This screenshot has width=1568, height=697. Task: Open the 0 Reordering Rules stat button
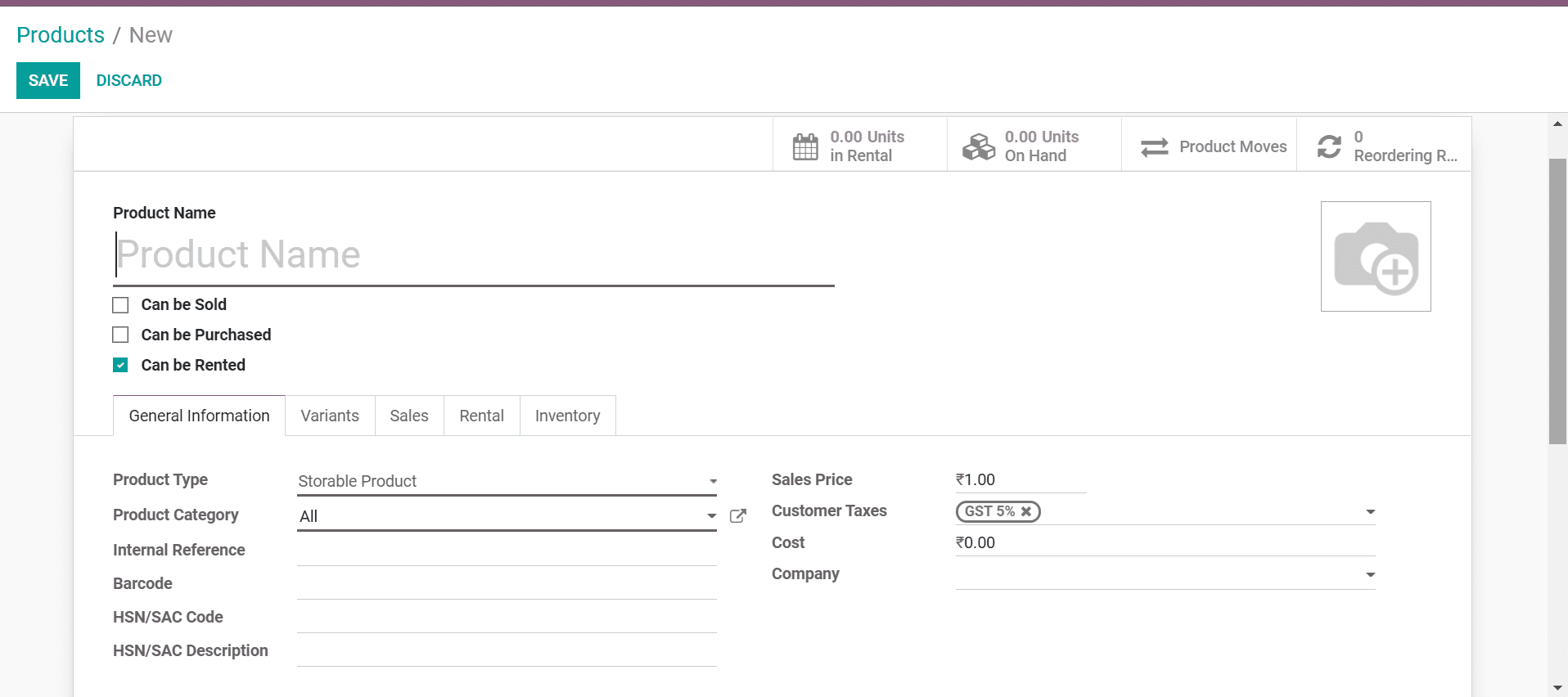click(x=1385, y=146)
